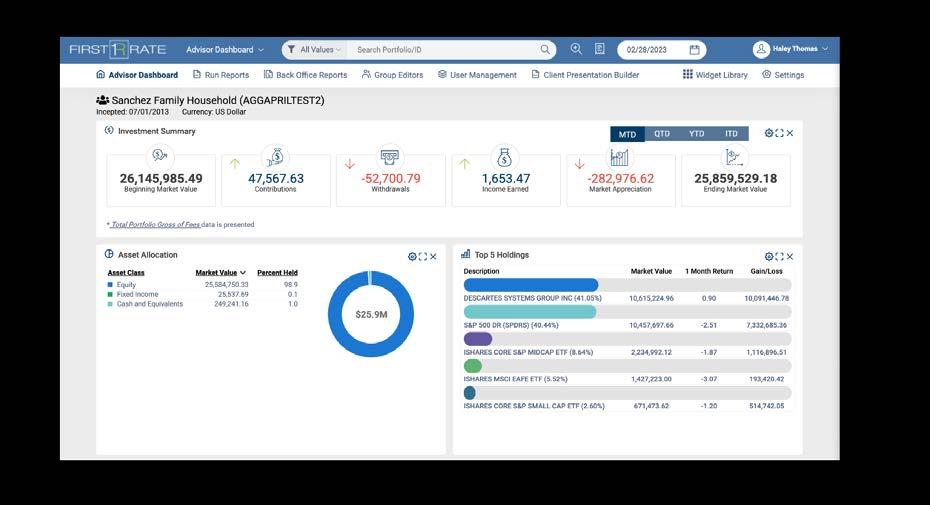
Task: Click the Ending Market Value 25,859,529.18
Action: point(735,178)
